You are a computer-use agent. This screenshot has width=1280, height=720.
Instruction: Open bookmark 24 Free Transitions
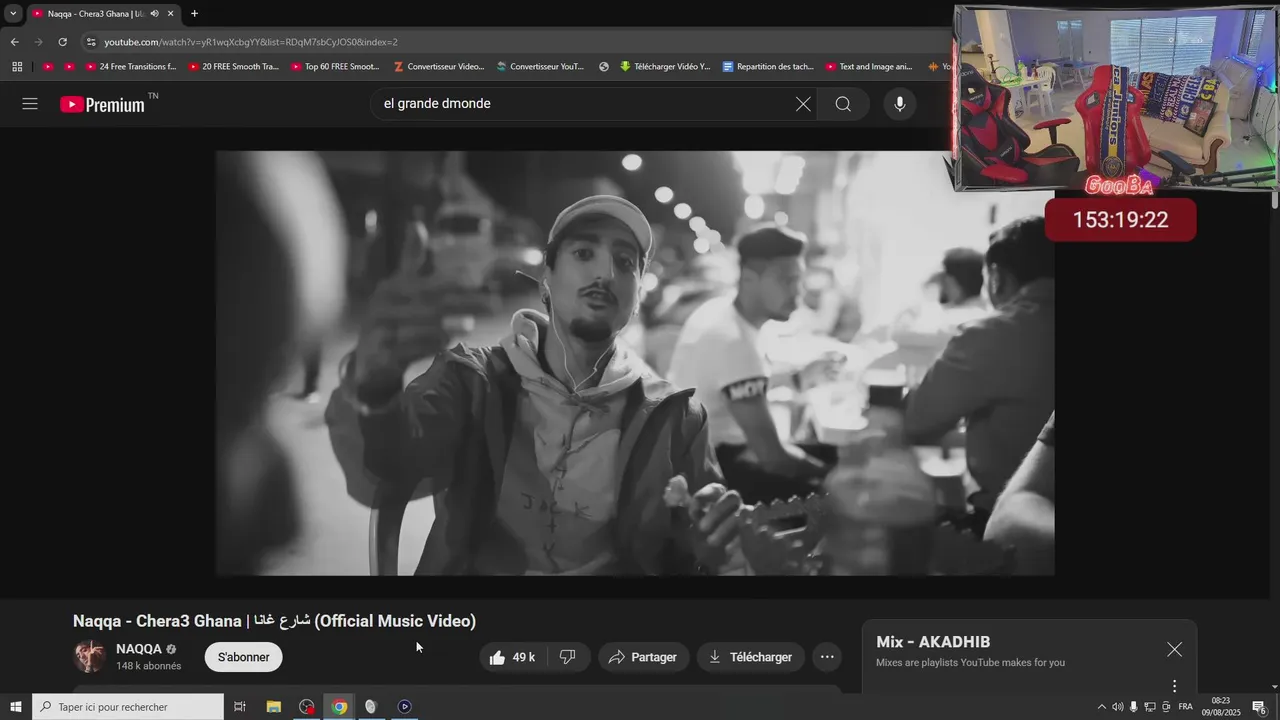click(131, 67)
